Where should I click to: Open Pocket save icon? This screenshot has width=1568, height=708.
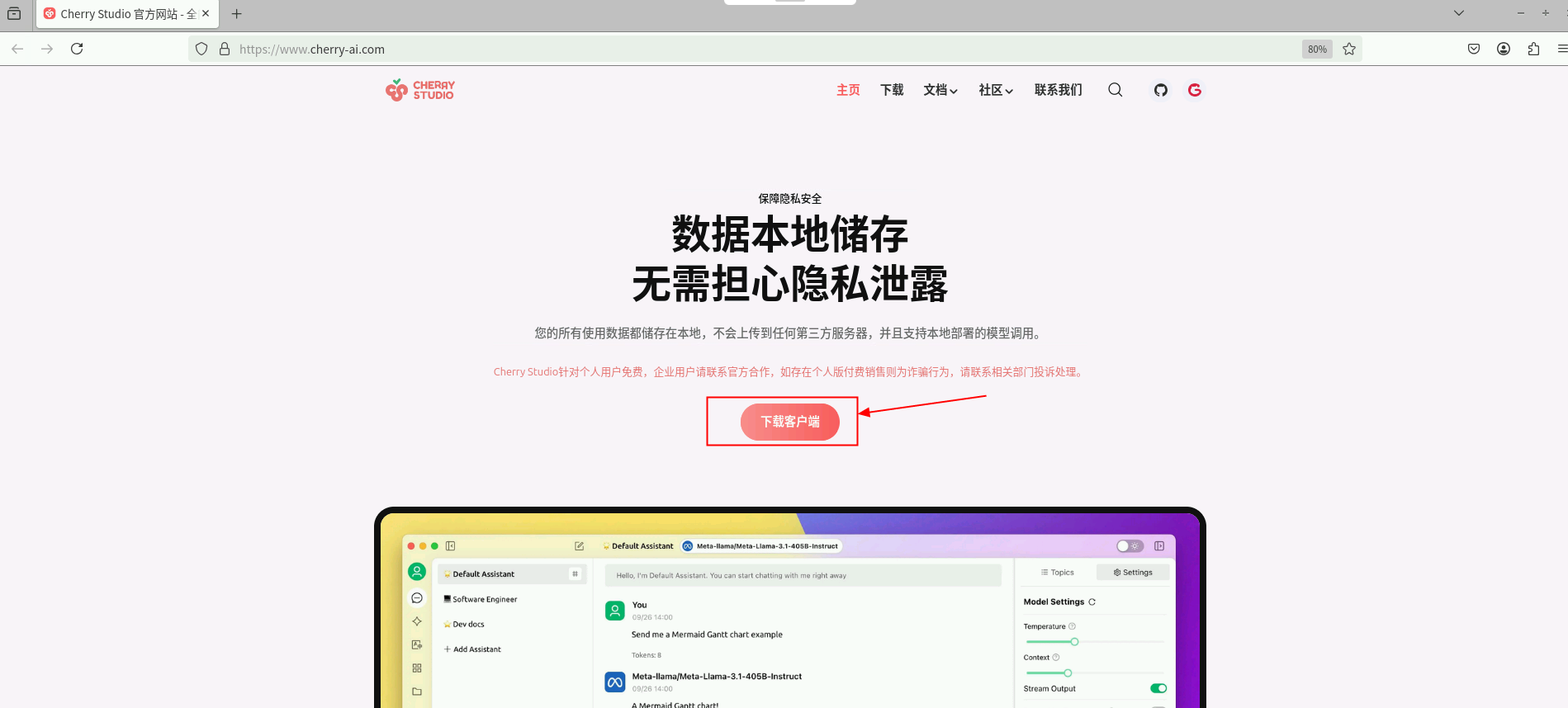pos(1474,49)
